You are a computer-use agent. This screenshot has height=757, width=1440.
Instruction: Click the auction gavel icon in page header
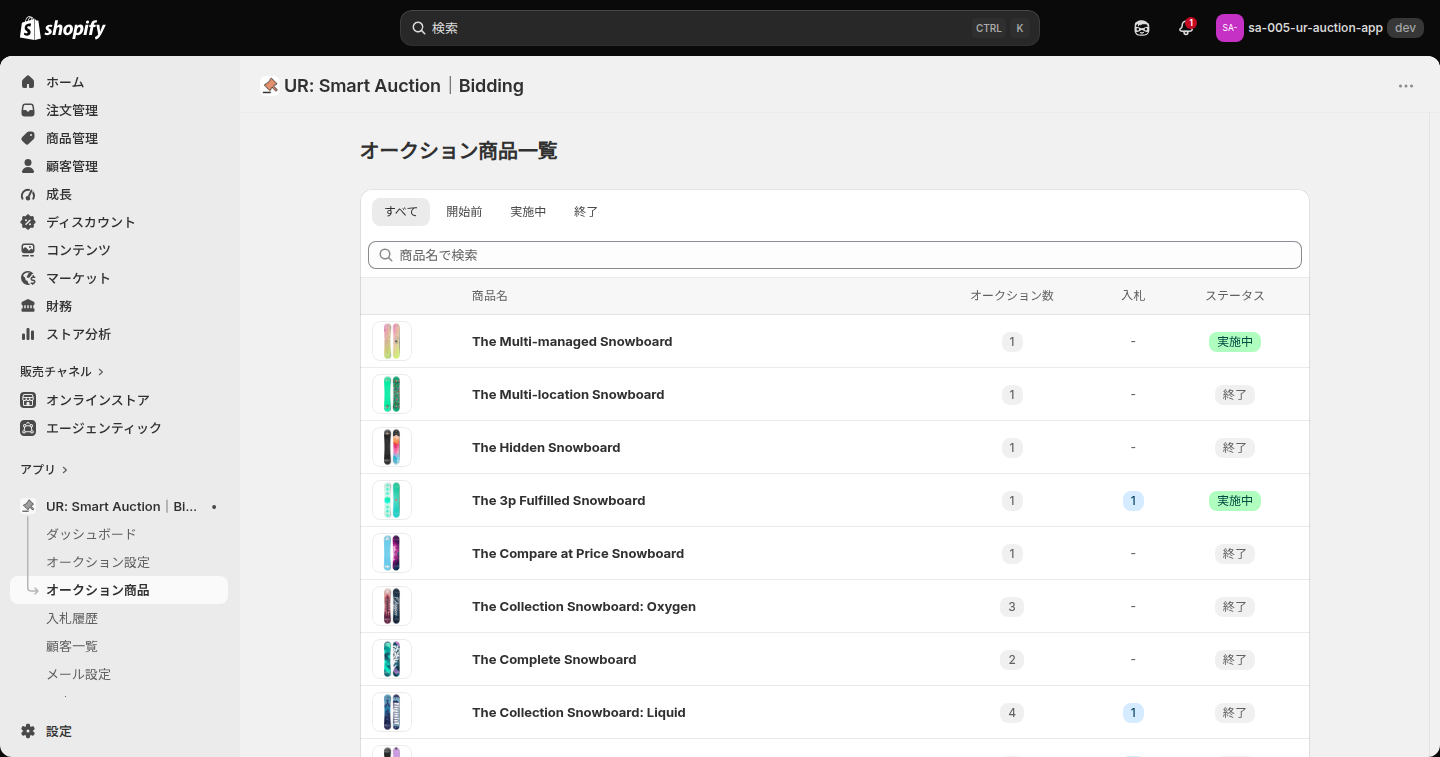[x=269, y=86]
